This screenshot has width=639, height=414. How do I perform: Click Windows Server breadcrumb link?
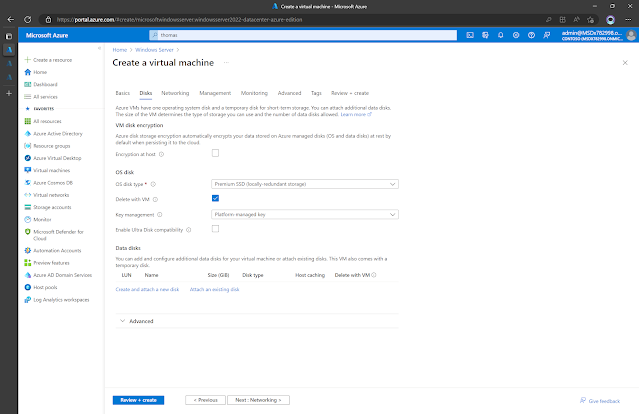tap(154, 50)
